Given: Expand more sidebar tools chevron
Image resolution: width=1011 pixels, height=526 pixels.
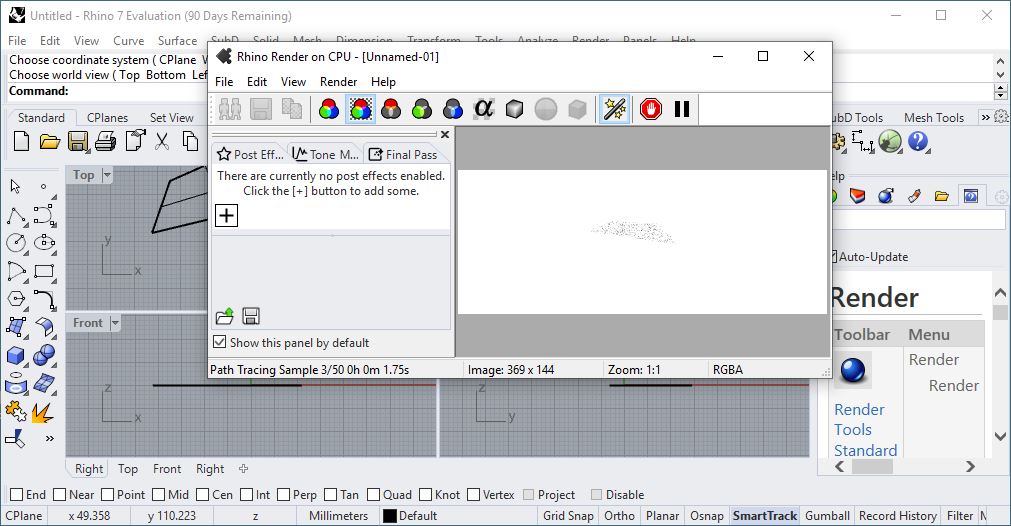Looking at the screenshot, I should coord(50,439).
